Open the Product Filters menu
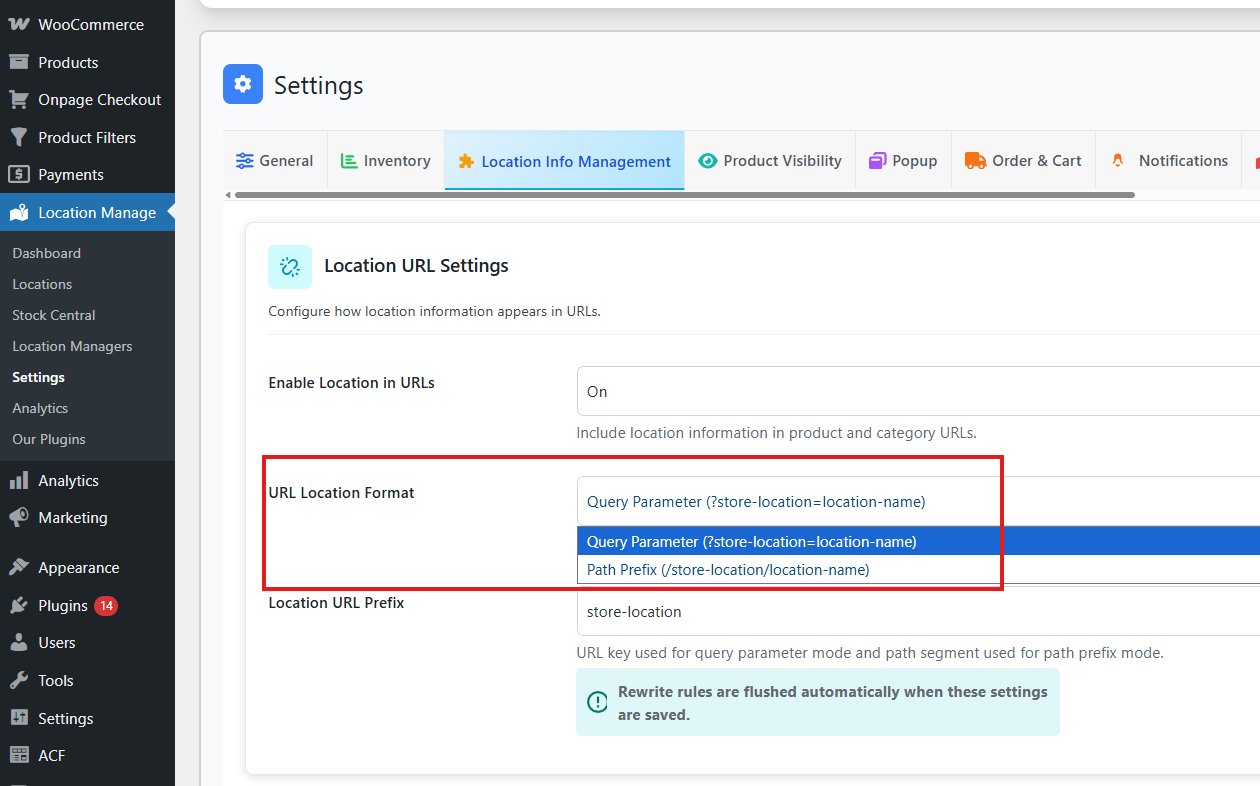This screenshot has height=786, width=1260. [87, 137]
